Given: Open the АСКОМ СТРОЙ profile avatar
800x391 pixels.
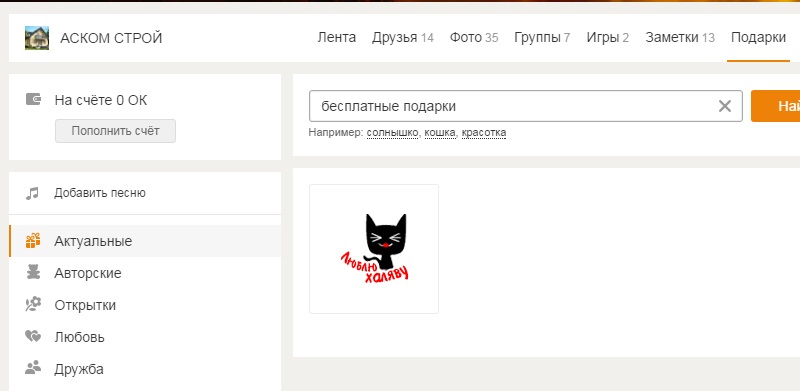Looking at the screenshot, I should tap(37, 38).
